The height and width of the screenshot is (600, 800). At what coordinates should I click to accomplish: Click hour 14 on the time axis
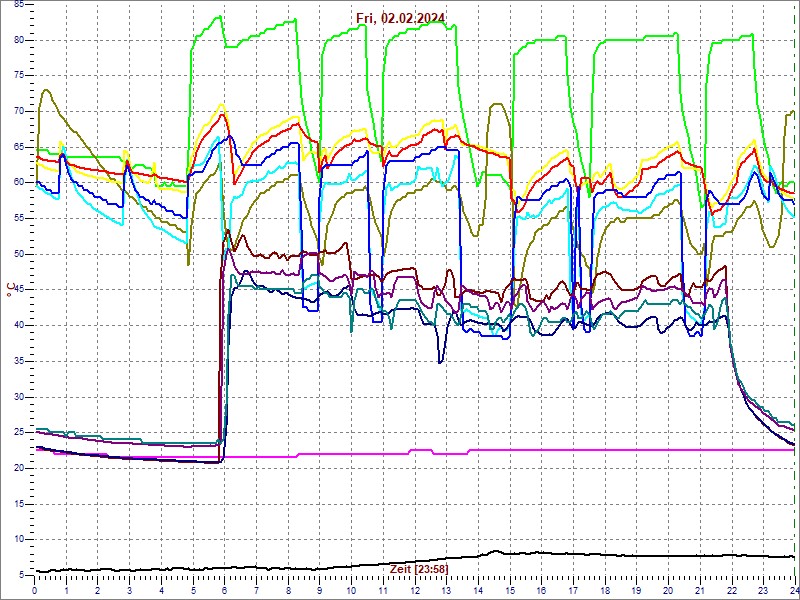(479, 589)
